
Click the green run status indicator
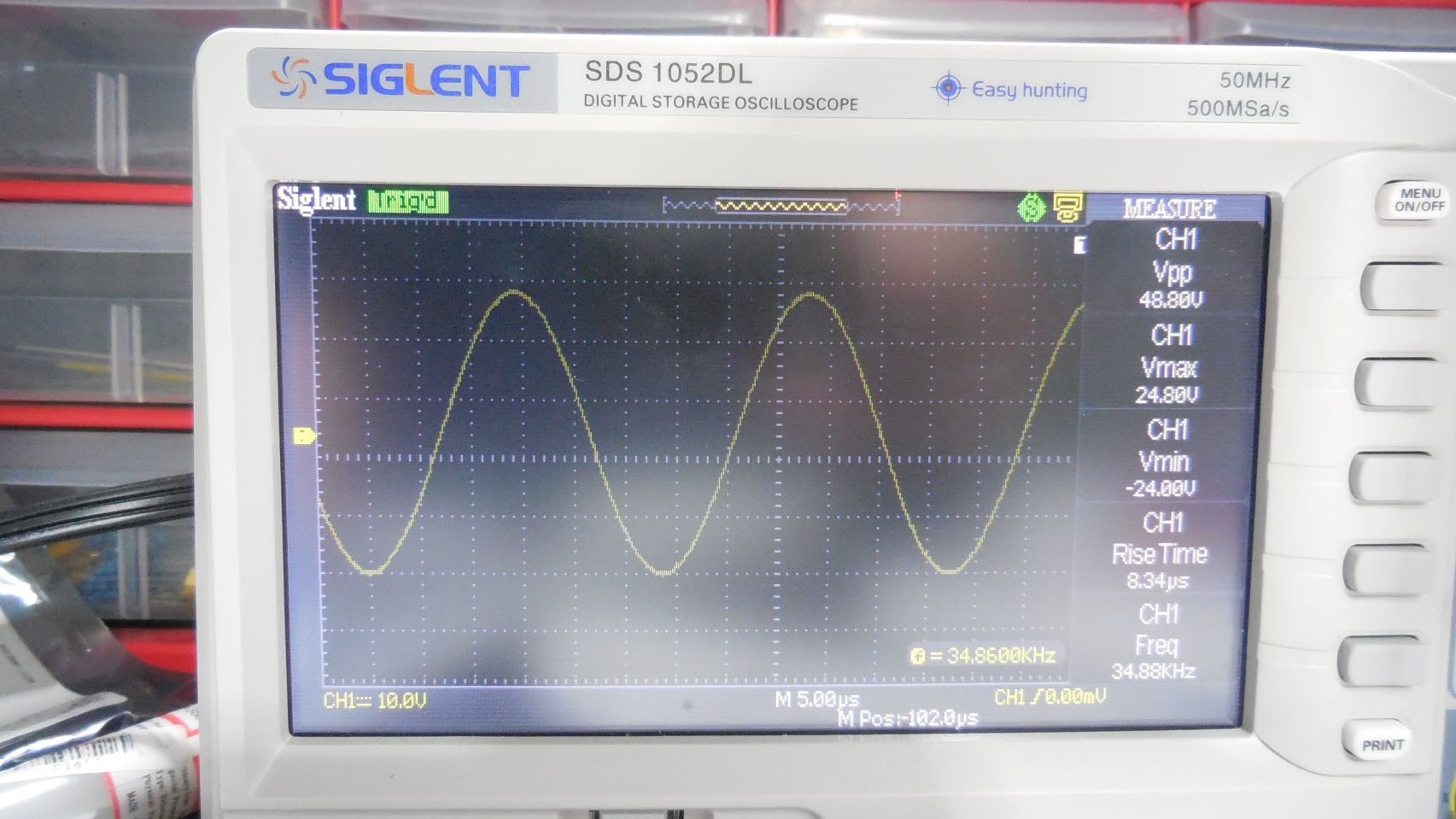(408, 202)
